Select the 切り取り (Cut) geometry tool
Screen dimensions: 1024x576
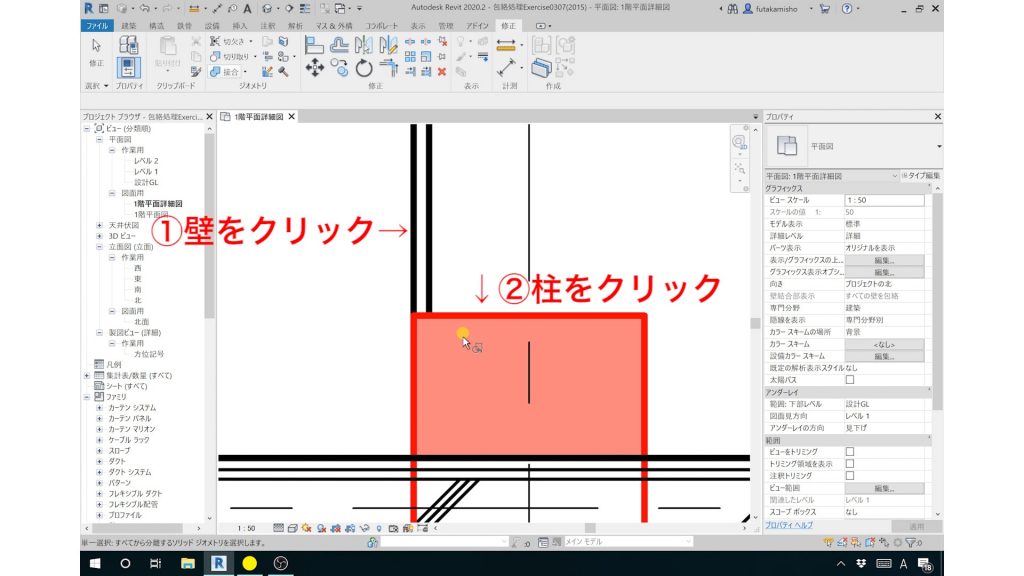pos(227,56)
